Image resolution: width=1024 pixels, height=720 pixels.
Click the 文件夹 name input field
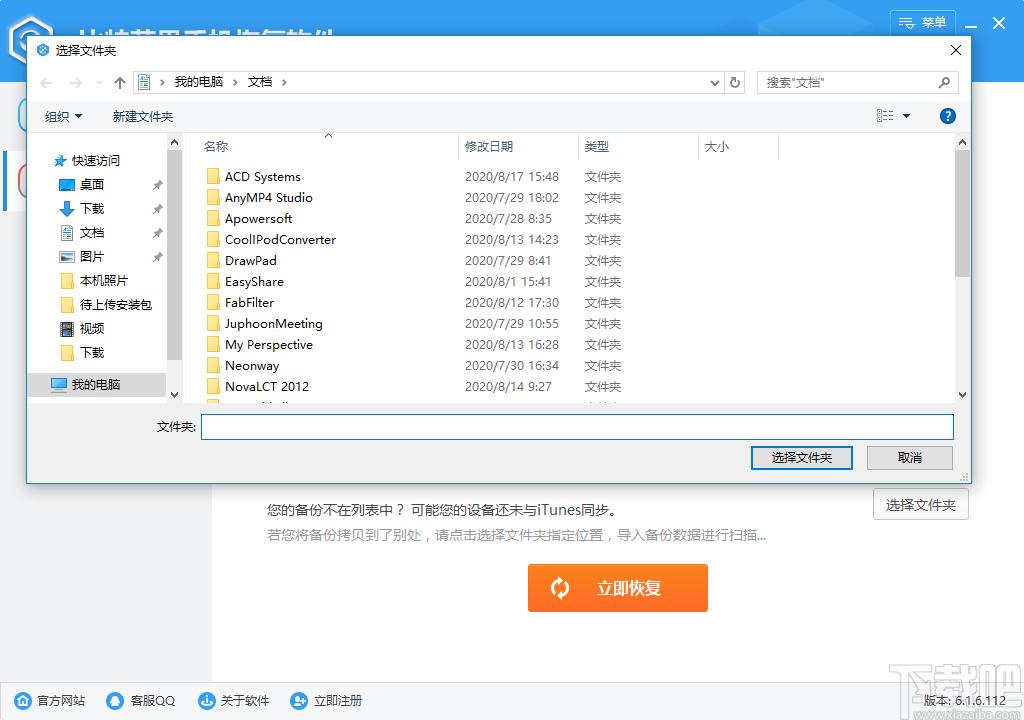click(x=577, y=427)
